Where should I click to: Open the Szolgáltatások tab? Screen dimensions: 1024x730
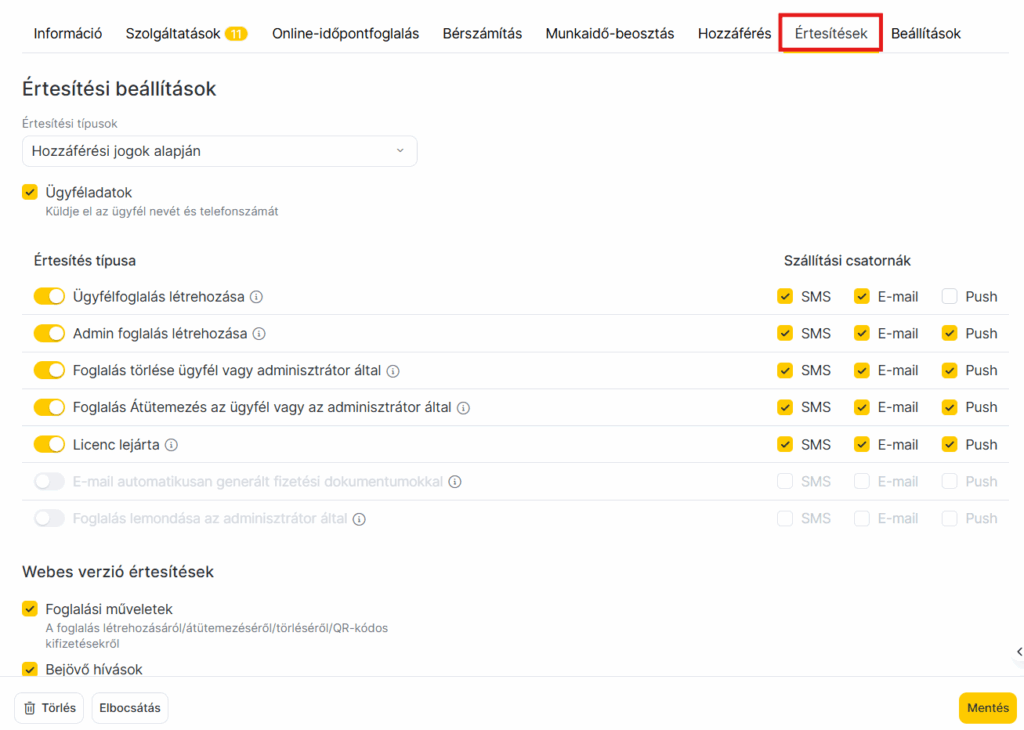tap(185, 33)
